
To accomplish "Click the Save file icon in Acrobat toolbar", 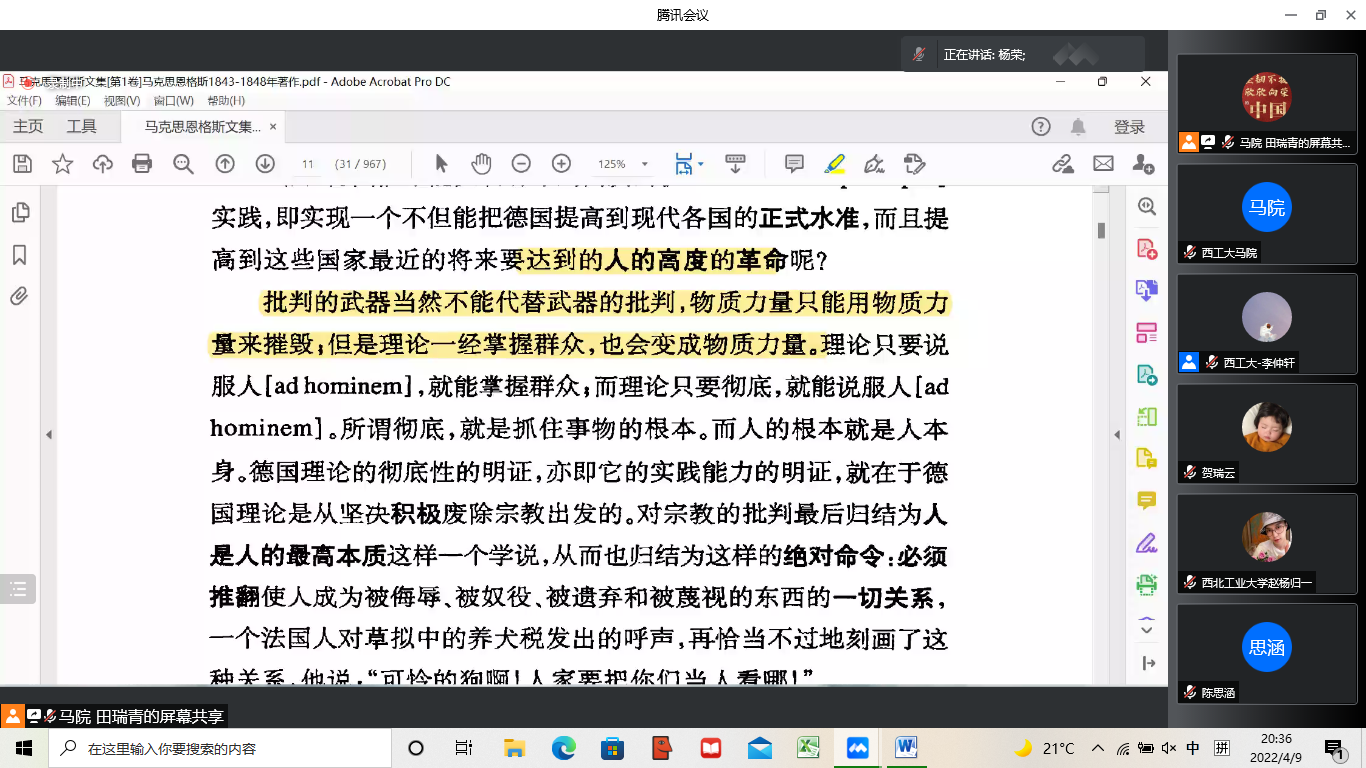I will 22,164.
